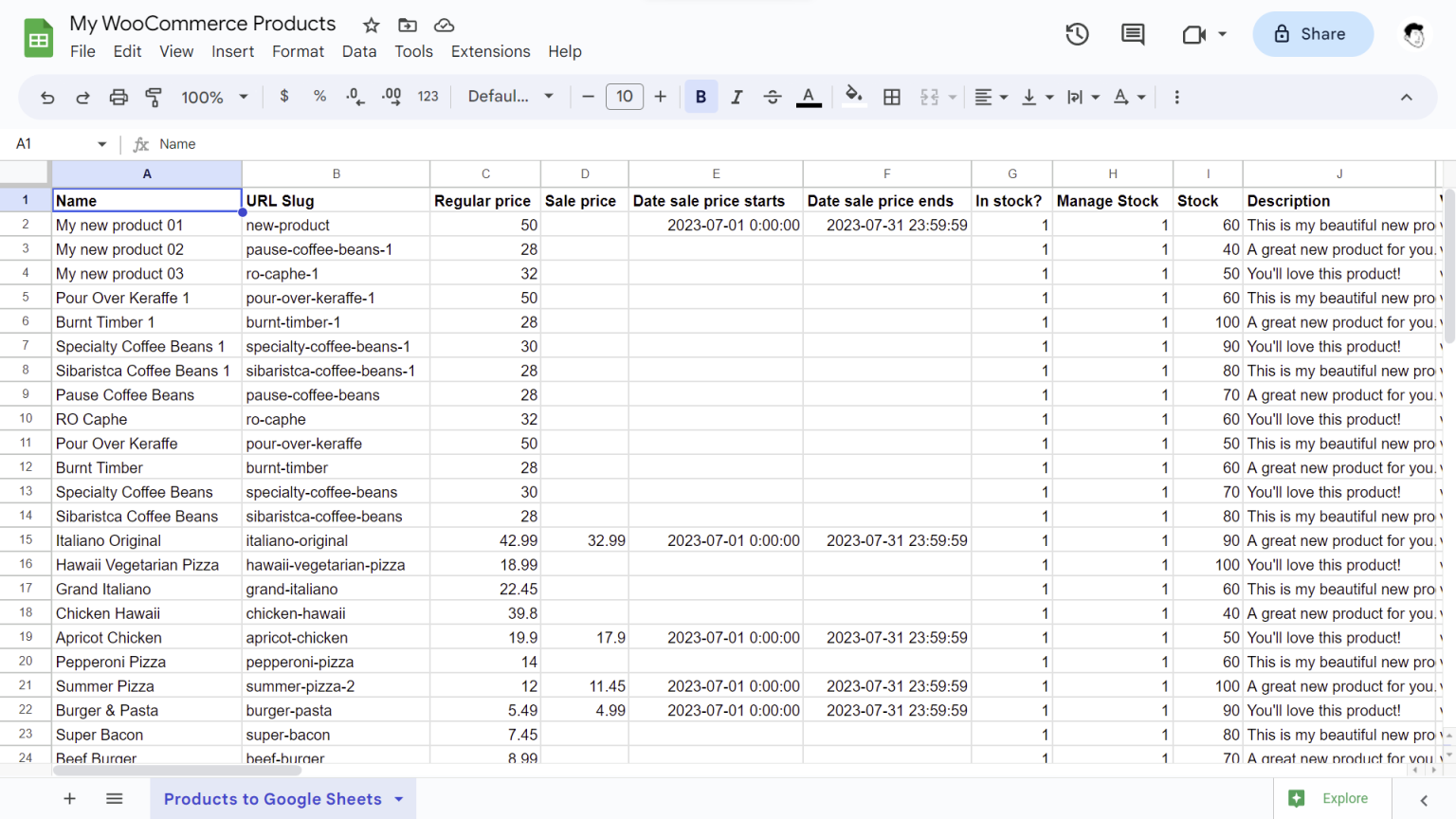Image resolution: width=1456 pixels, height=819 pixels.
Task: Select cell A1 containing Name
Action: tap(147, 200)
